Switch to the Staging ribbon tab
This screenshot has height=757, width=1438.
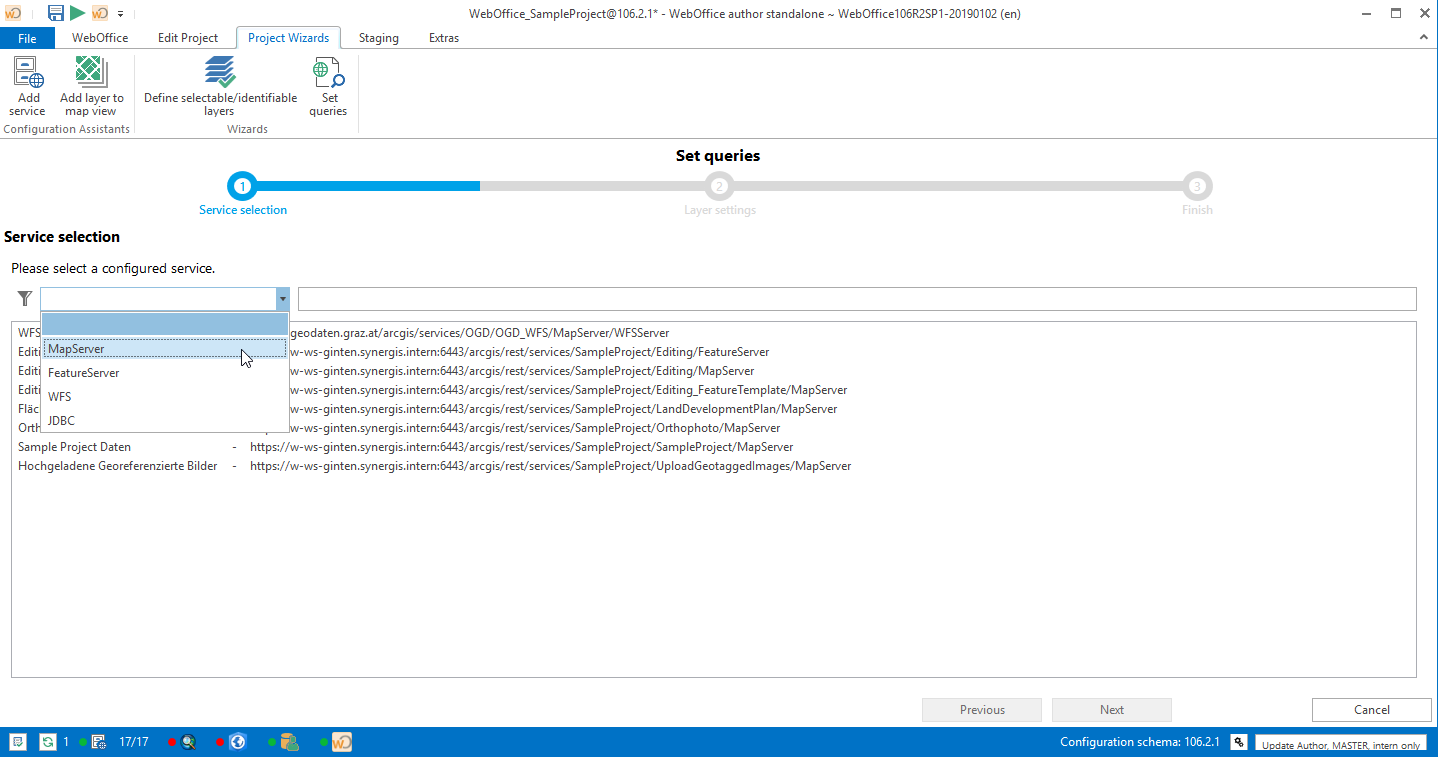coord(378,37)
